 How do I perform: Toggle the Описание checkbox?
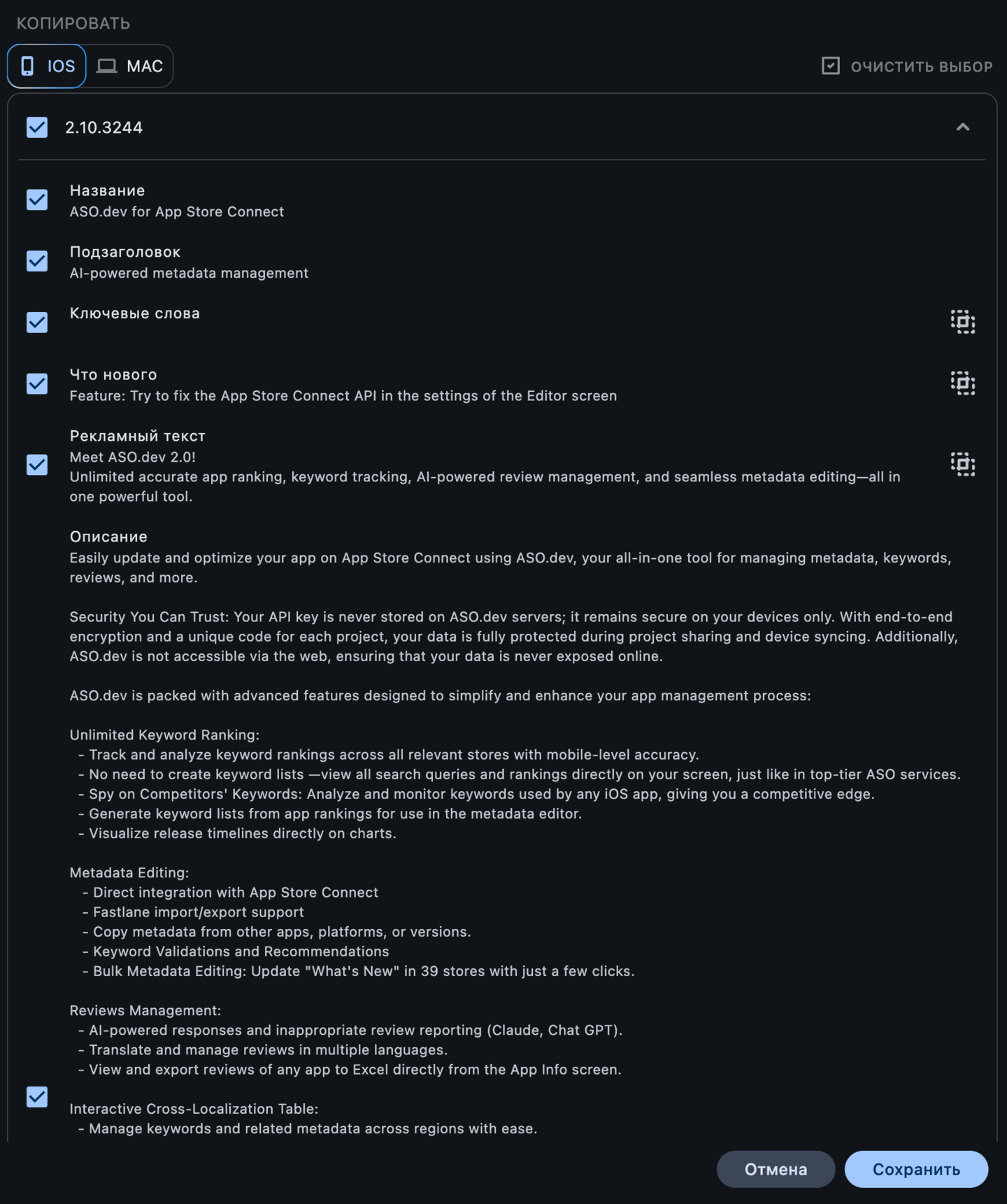point(37,1097)
